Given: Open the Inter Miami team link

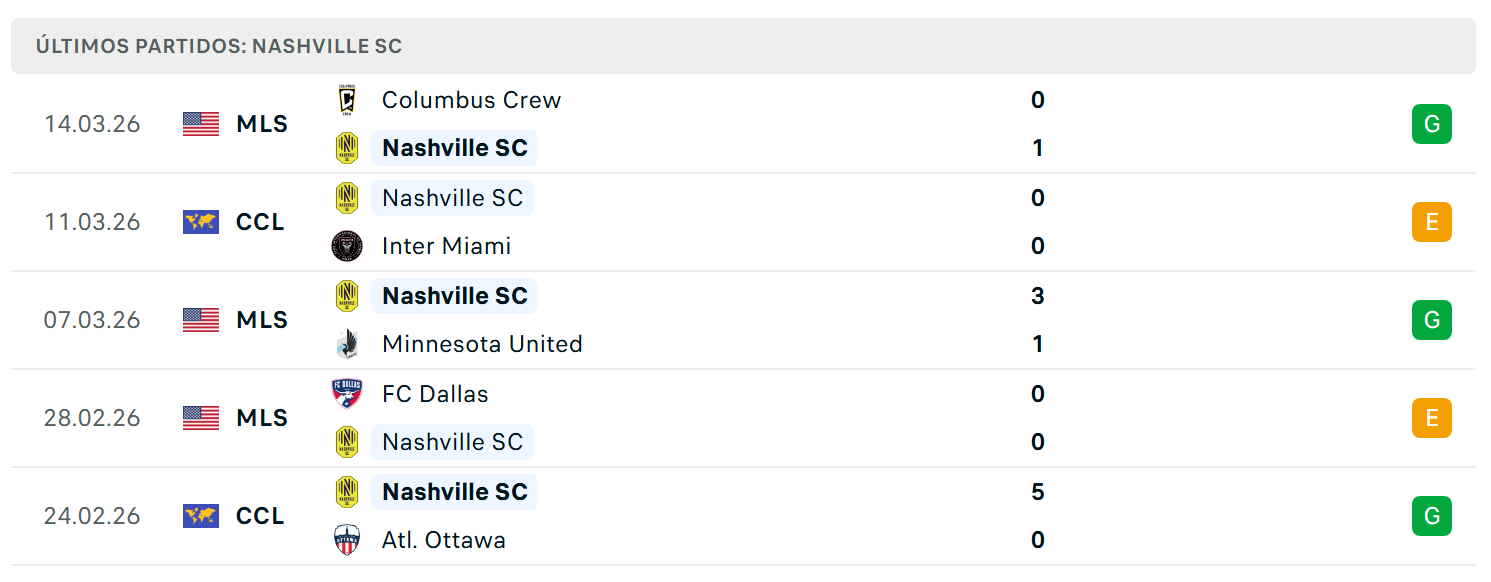Looking at the screenshot, I should tap(446, 246).
